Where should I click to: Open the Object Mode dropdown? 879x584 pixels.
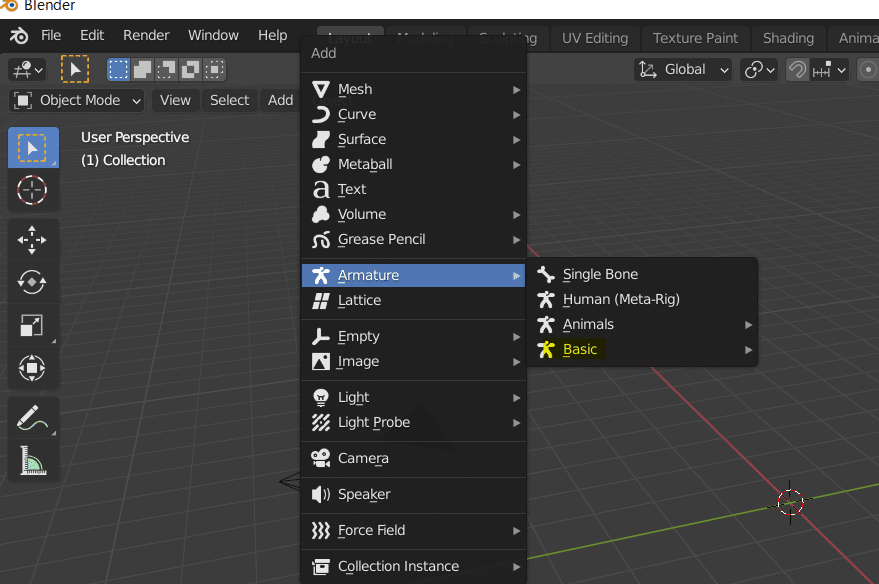[77, 100]
